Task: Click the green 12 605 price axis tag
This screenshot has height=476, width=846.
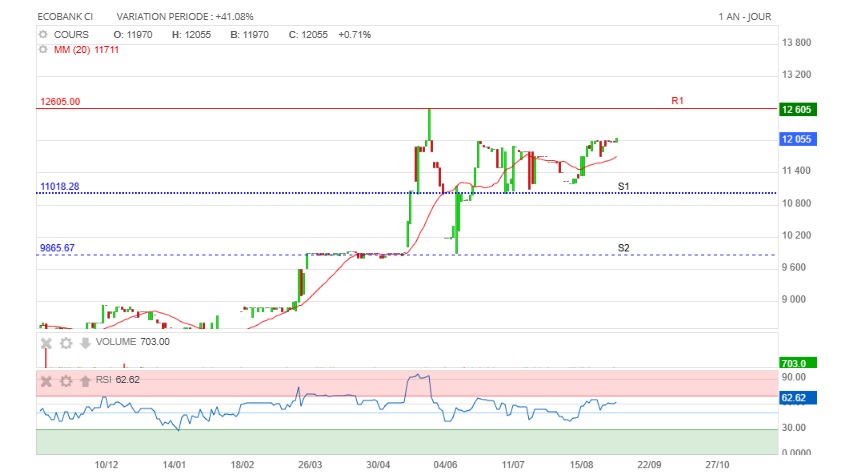Action: (x=796, y=109)
